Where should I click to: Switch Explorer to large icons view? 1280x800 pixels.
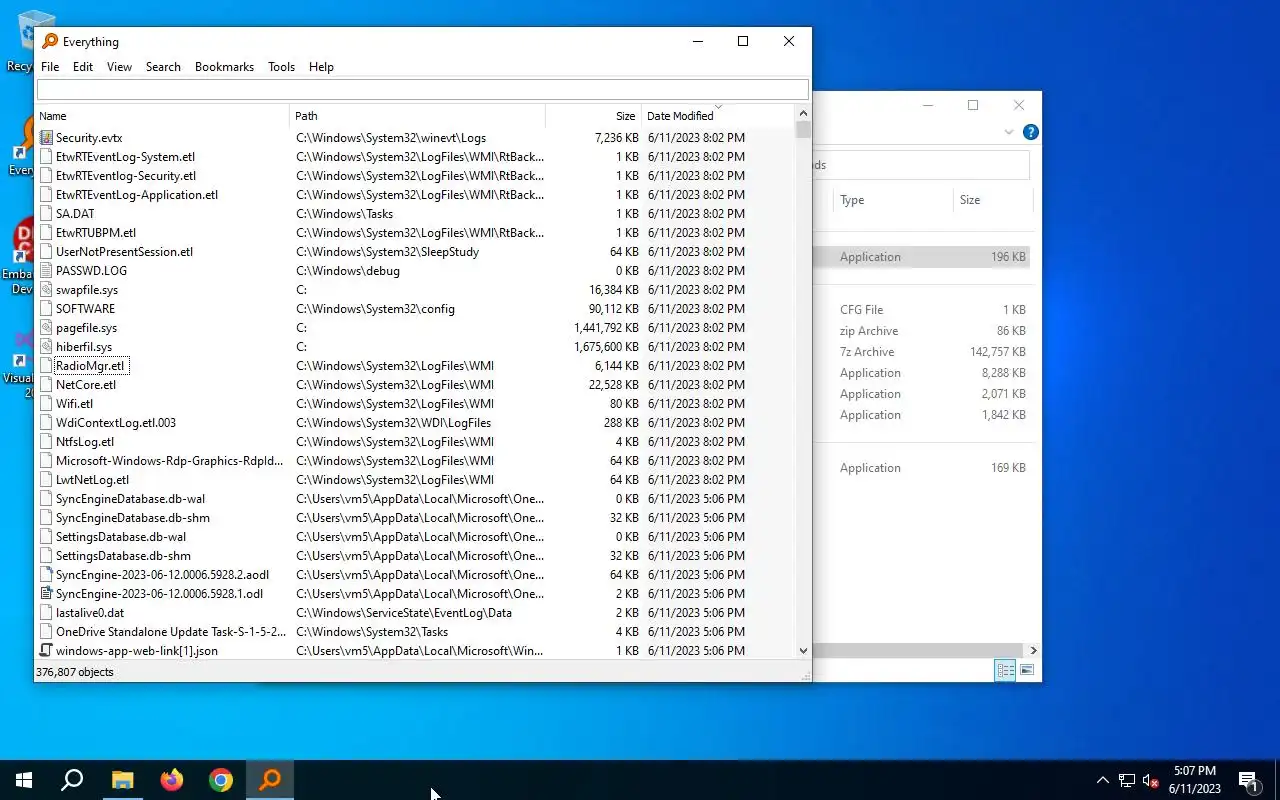[x=1027, y=670]
